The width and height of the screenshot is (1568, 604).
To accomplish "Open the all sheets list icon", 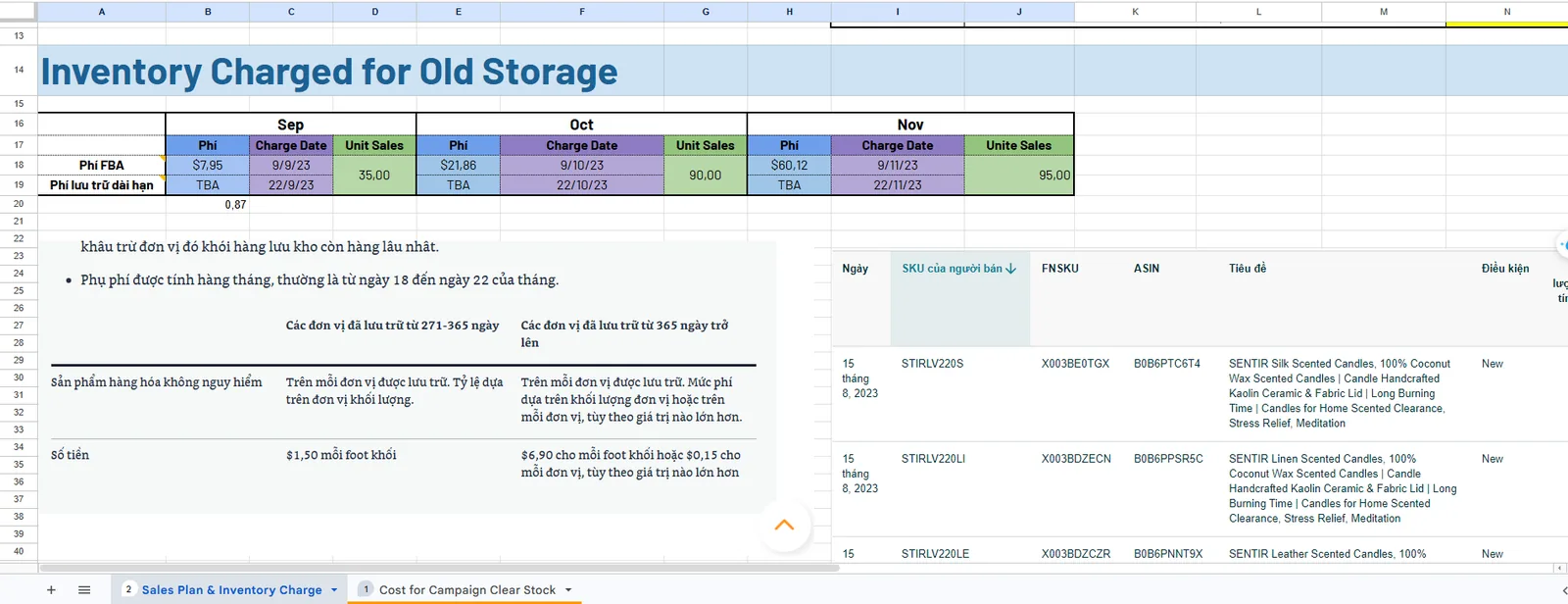I will click(x=84, y=589).
